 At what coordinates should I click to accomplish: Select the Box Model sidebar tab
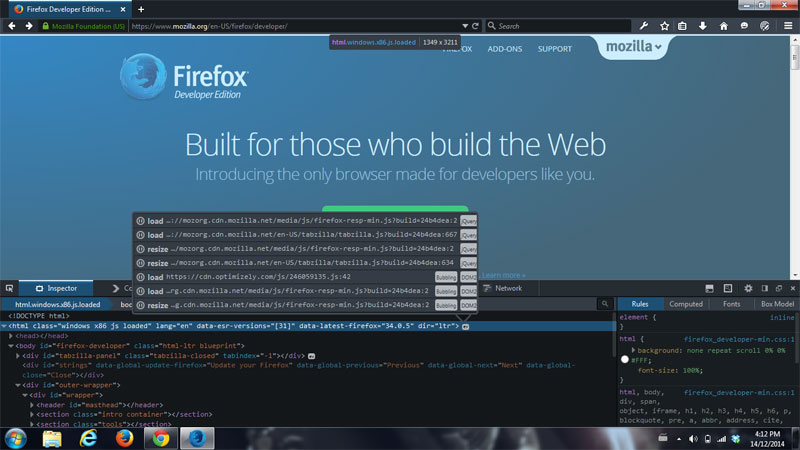tap(777, 304)
